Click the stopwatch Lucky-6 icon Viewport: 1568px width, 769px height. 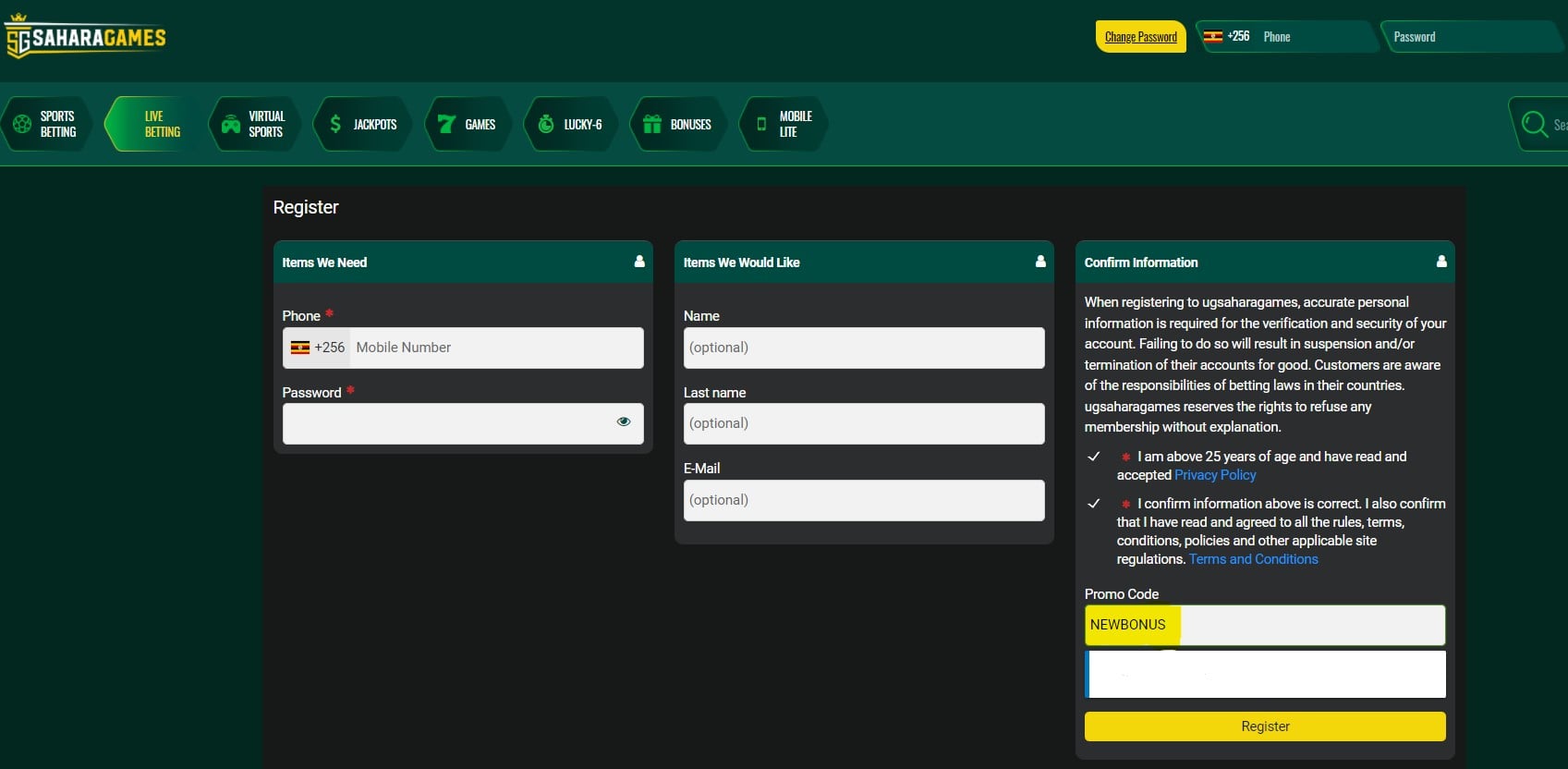546,124
